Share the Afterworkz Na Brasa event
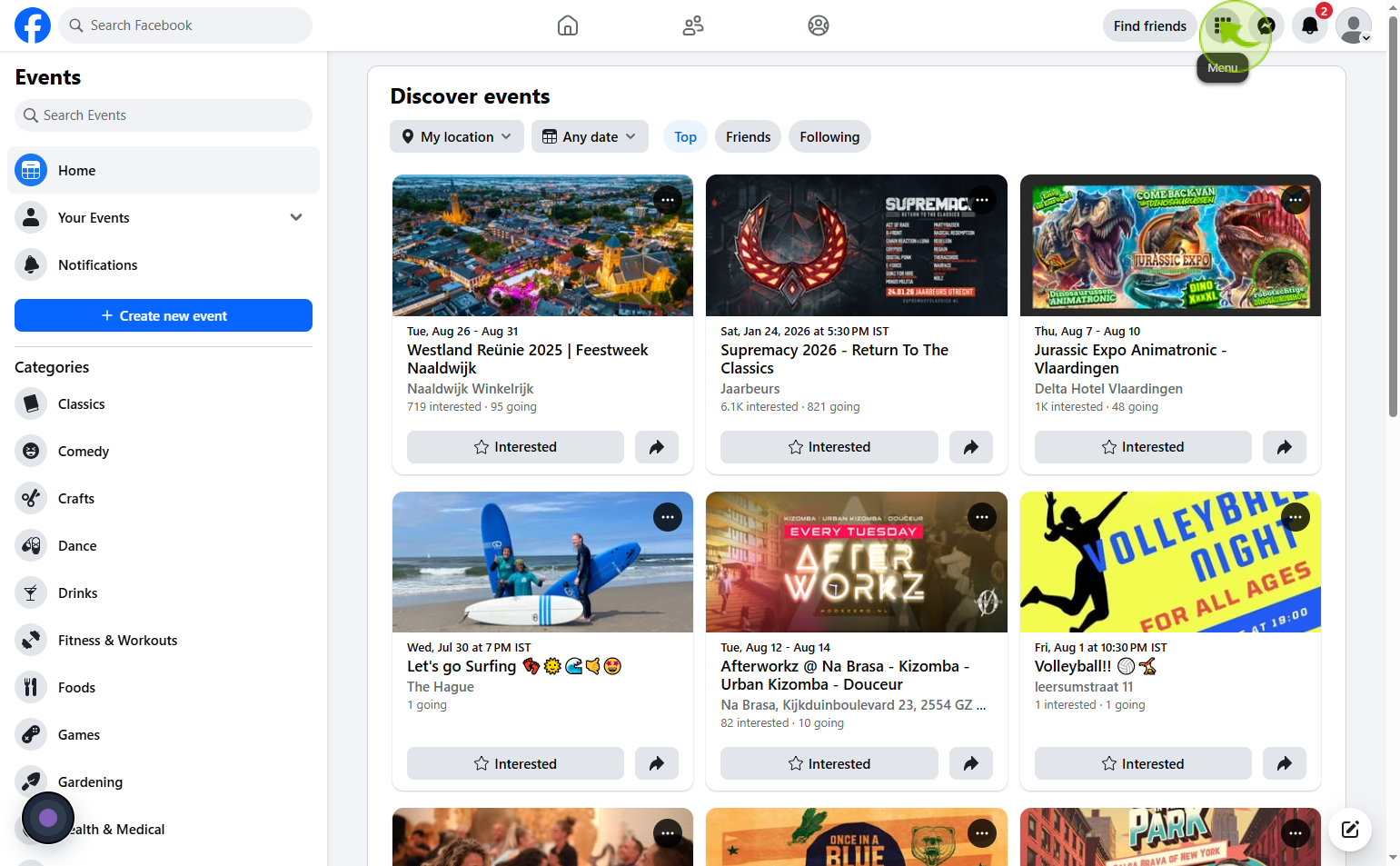This screenshot has height=866, width=1400. click(x=971, y=763)
